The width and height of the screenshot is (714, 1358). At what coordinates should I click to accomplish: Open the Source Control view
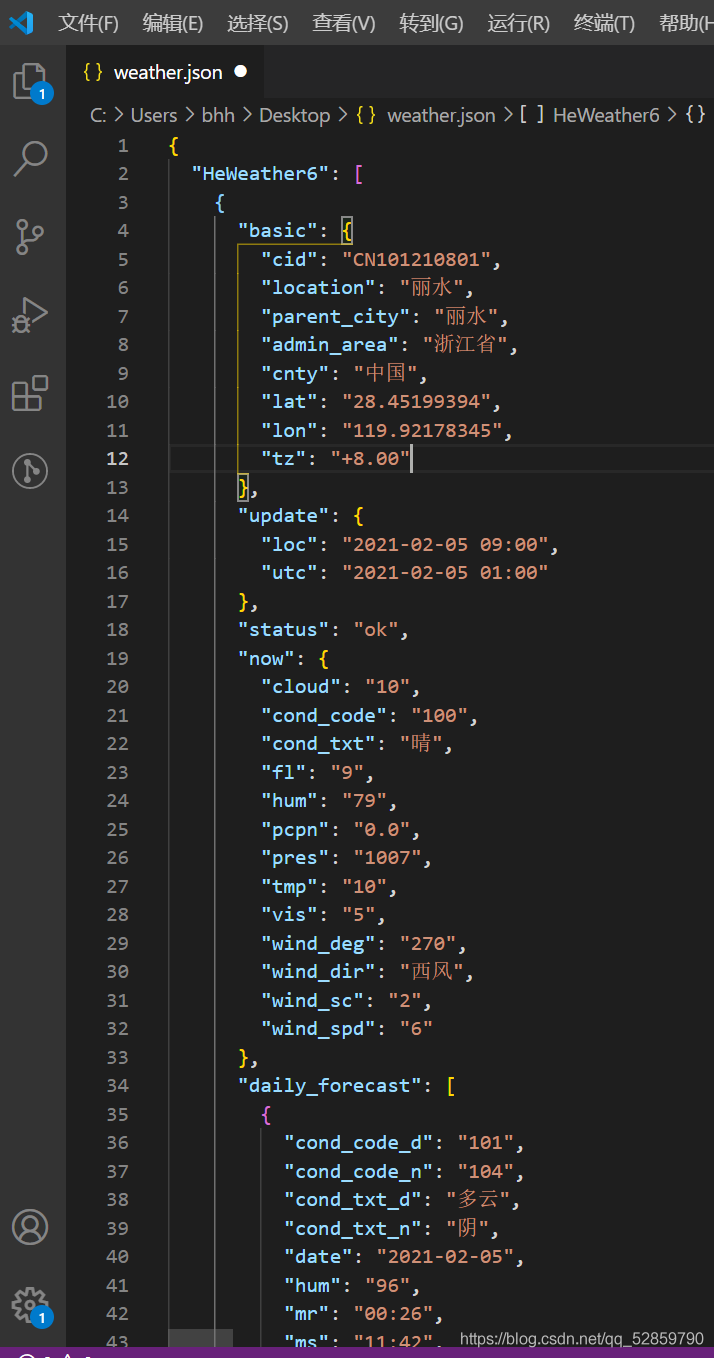tap(30, 237)
